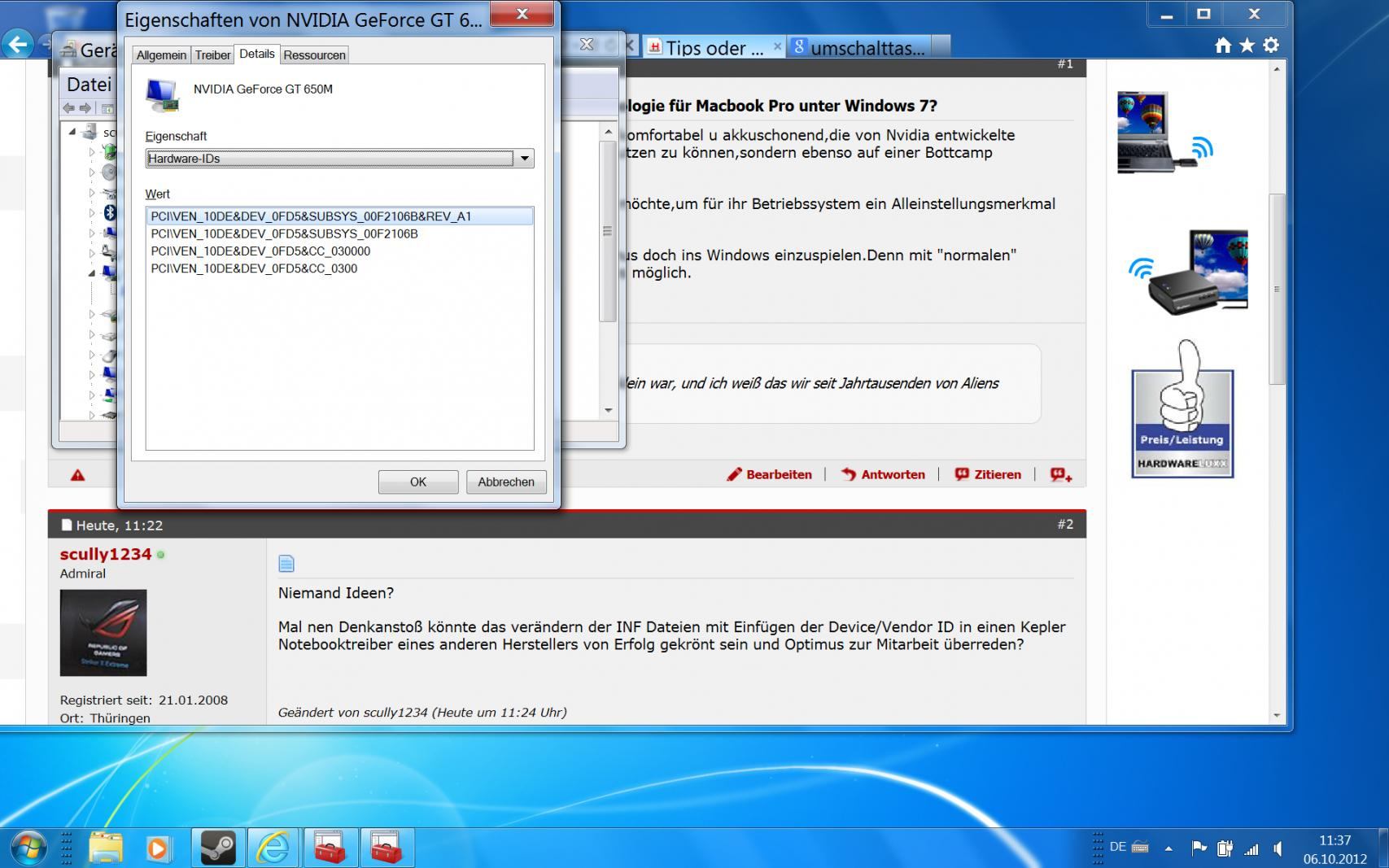Show hidden tray icons arrow

[x=1168, y=848]
